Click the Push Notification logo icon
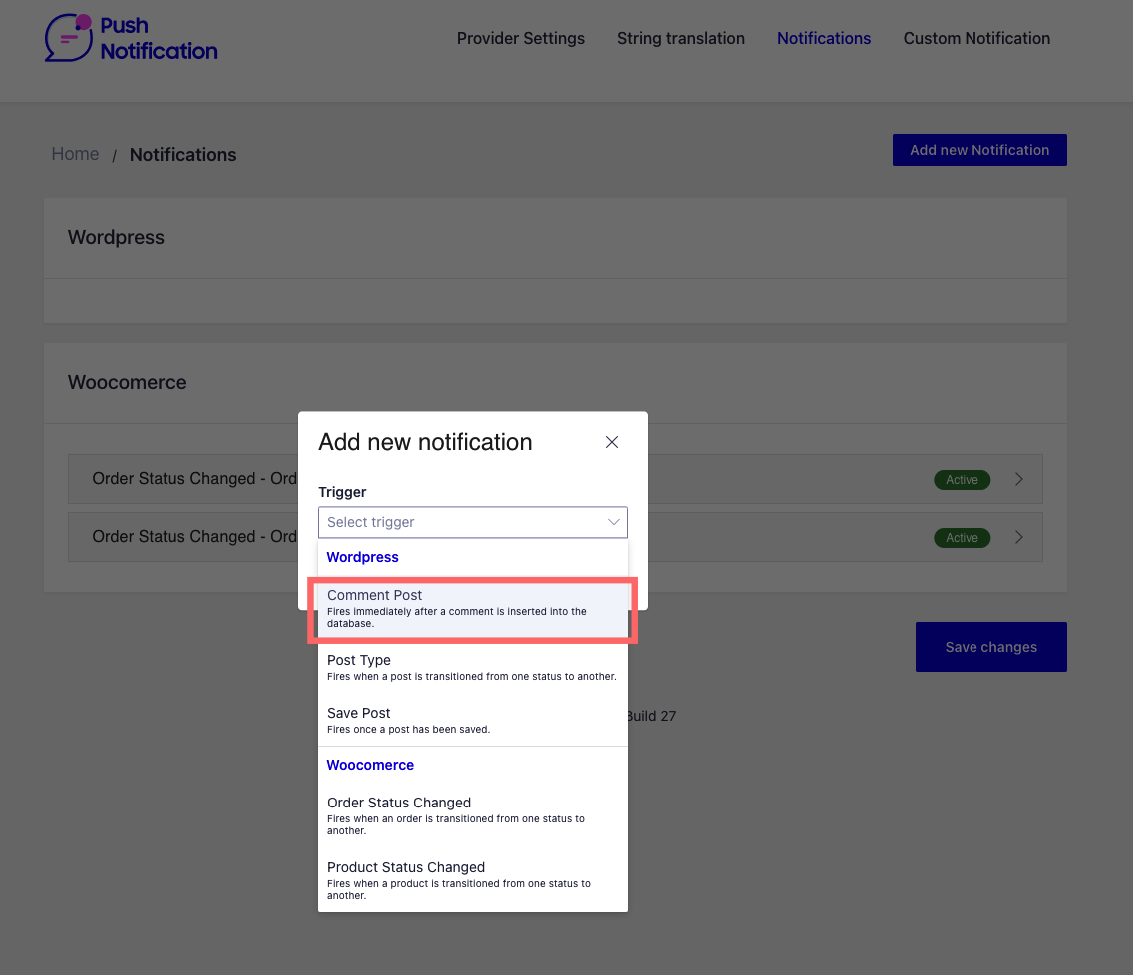The height and width of the screenshot is (975, 1133). (x=66, y=38)
